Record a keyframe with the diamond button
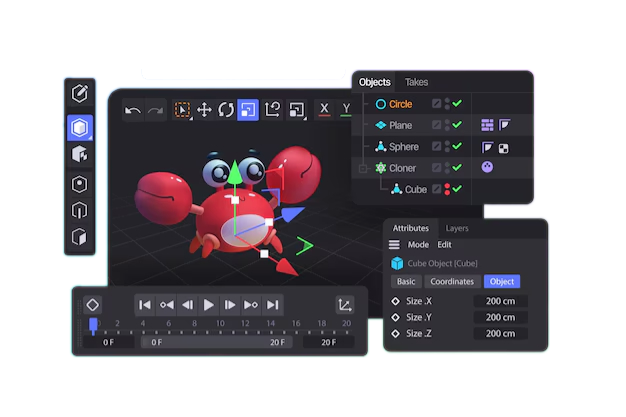 93,305
